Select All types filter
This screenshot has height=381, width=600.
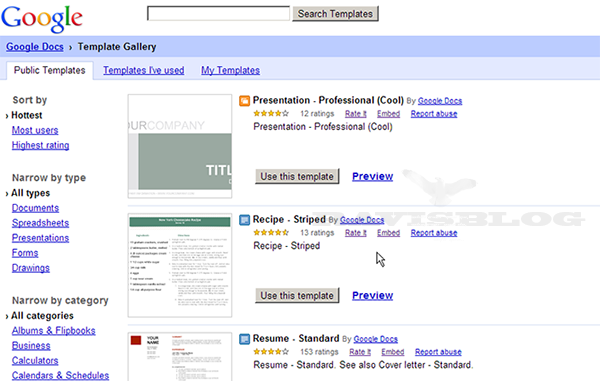tap(31, 193)
